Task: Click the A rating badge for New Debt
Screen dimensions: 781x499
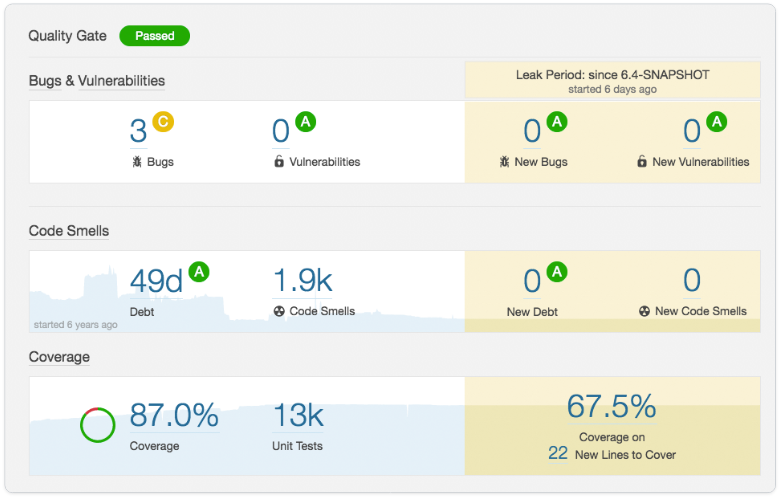Action: pyautogui.click(x=557, y=272)
